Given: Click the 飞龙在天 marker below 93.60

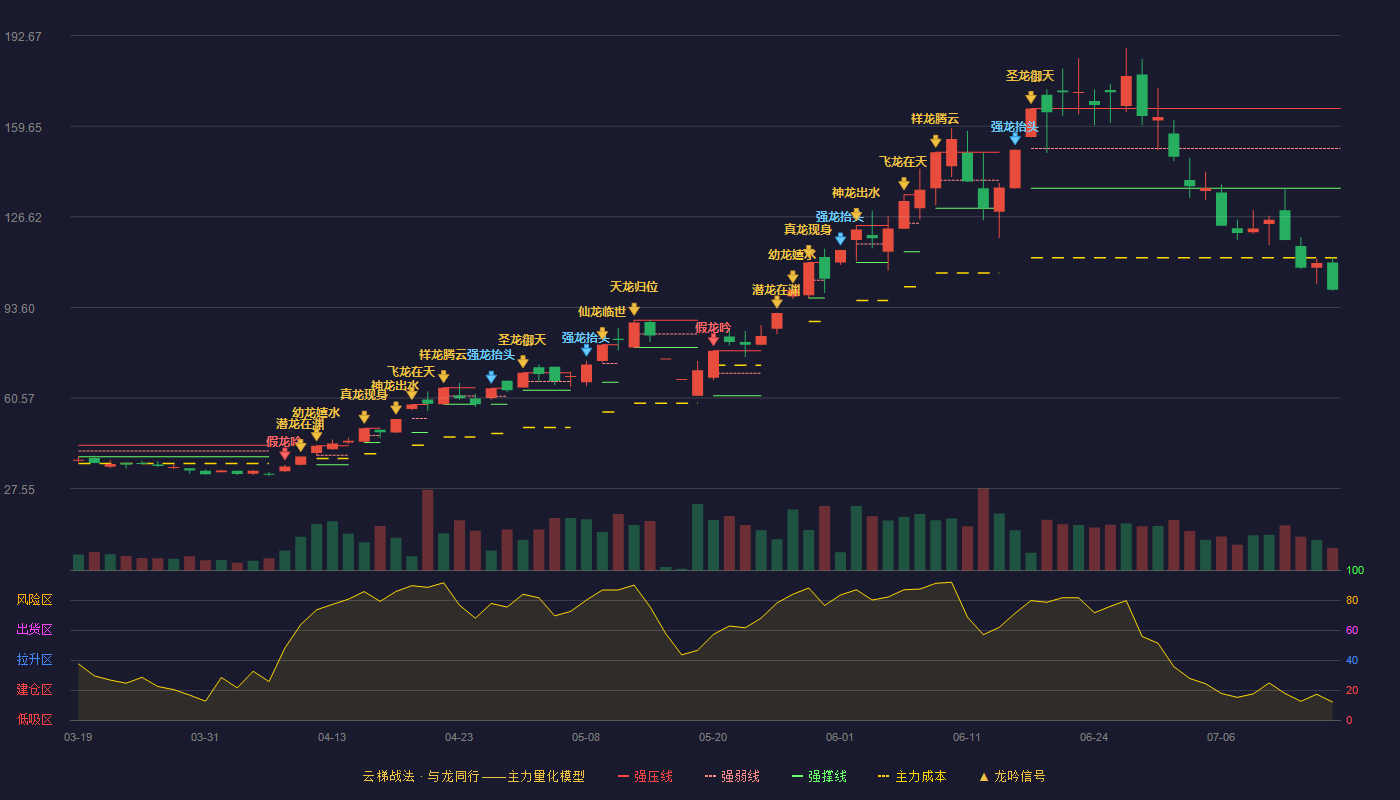Looking at the screenshot, I should pos(411,372).
